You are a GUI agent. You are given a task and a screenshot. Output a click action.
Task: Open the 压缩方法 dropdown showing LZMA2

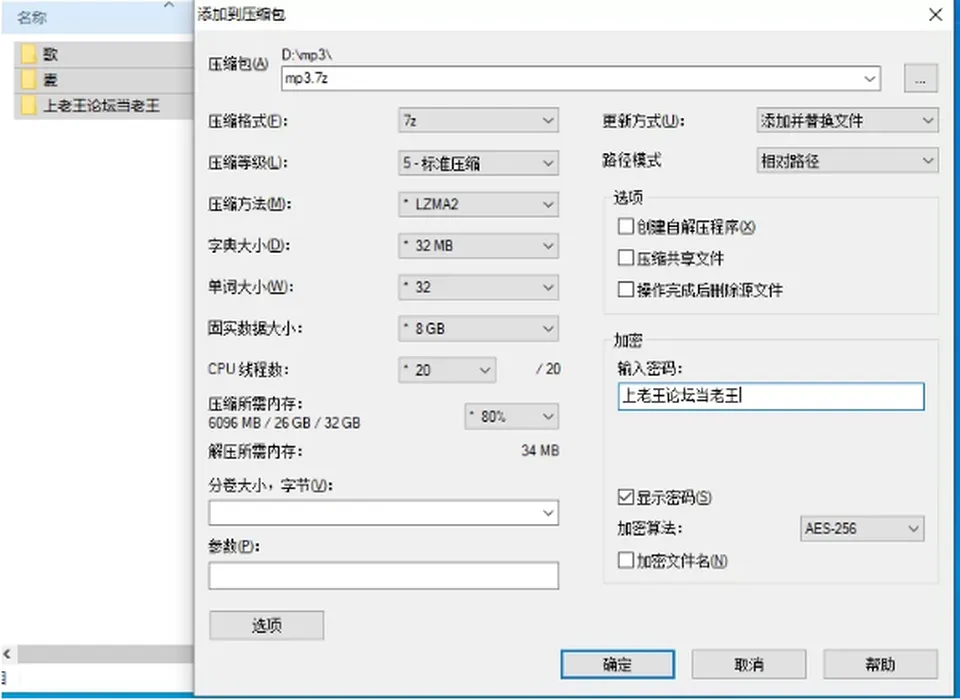(x=478, y=204)
